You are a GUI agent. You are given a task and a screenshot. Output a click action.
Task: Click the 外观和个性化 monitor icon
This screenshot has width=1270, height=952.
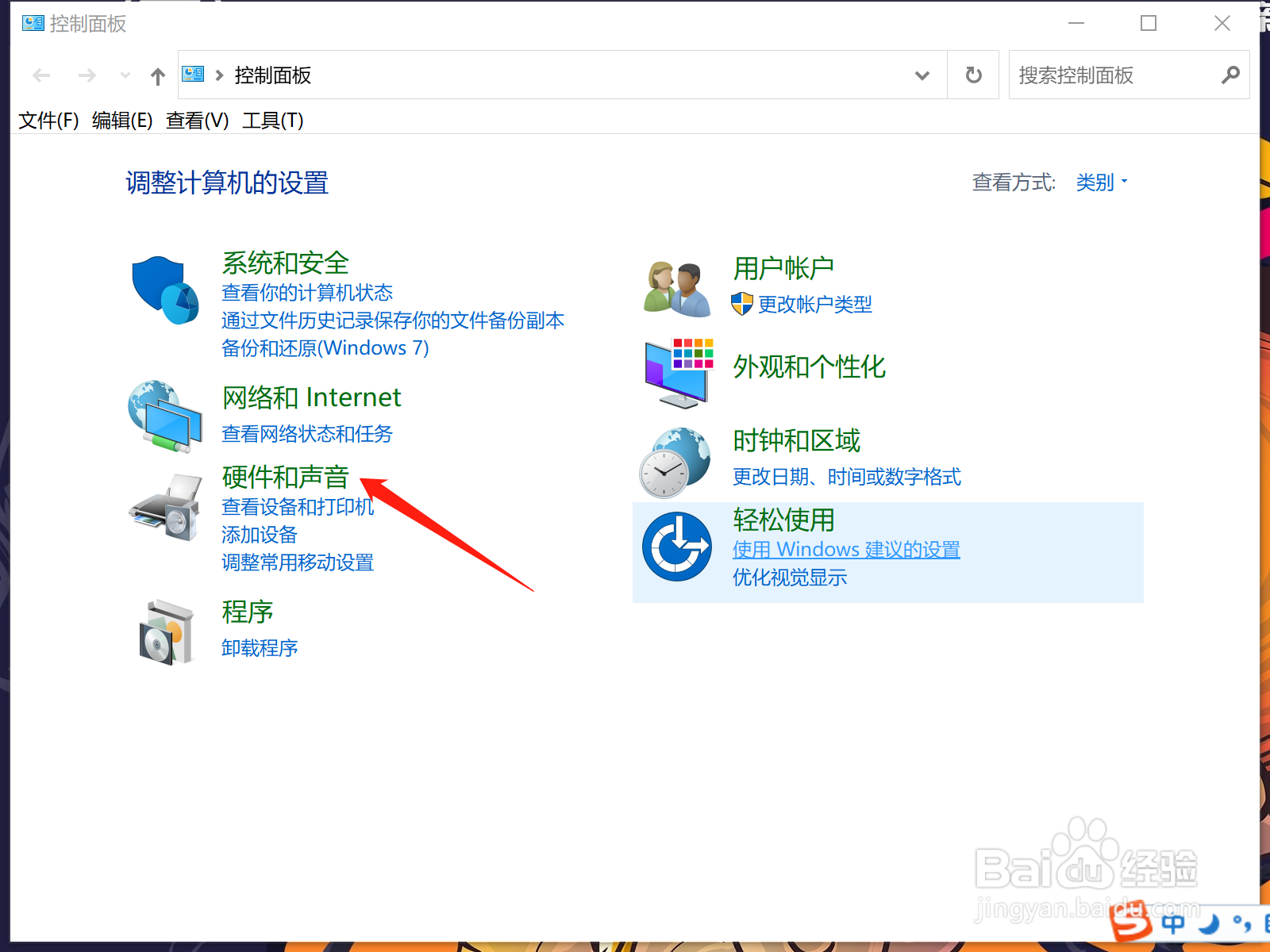pyautogui.click(x=677, y=370)
